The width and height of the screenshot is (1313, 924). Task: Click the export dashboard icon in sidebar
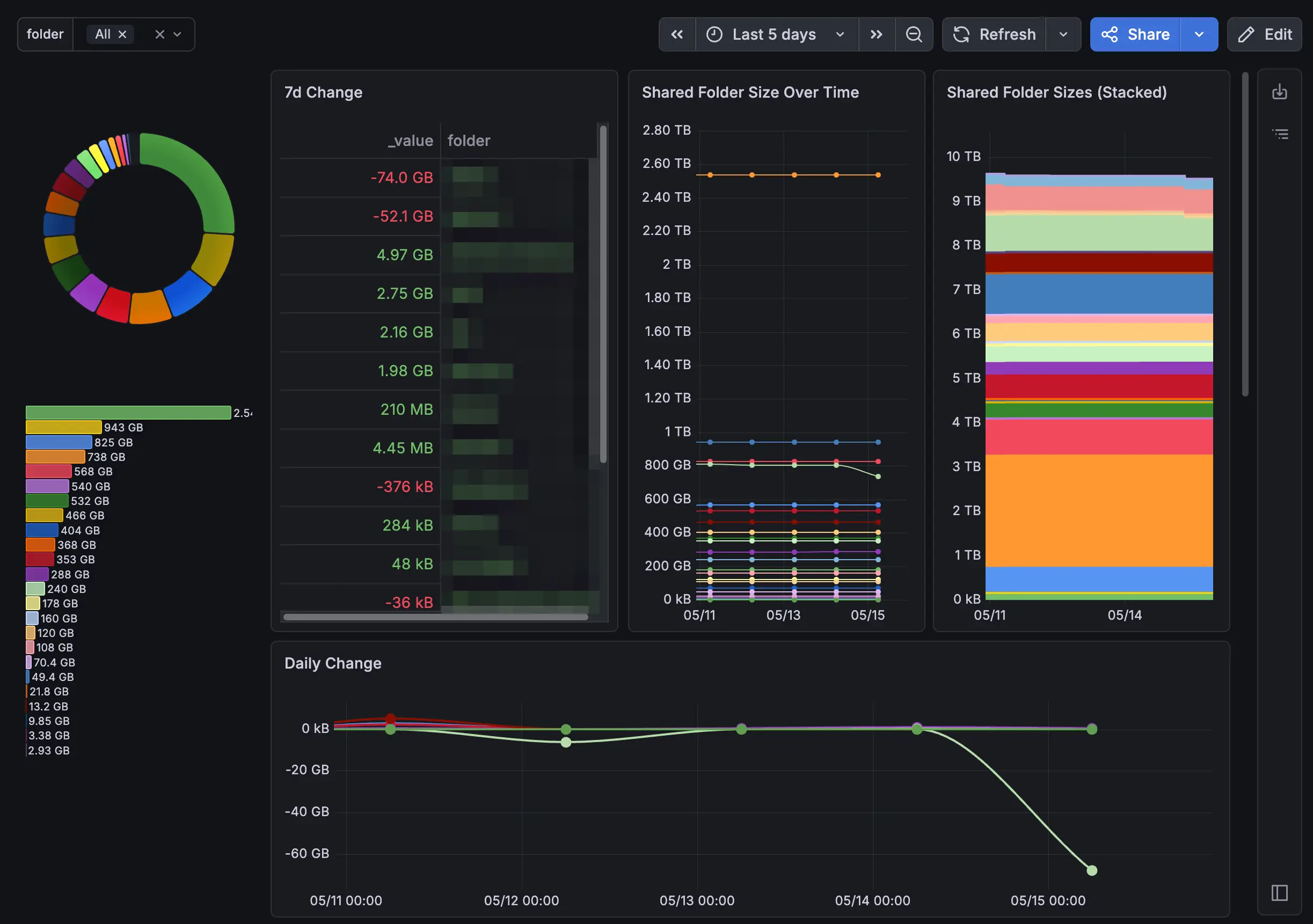(x=1279, y=91)
